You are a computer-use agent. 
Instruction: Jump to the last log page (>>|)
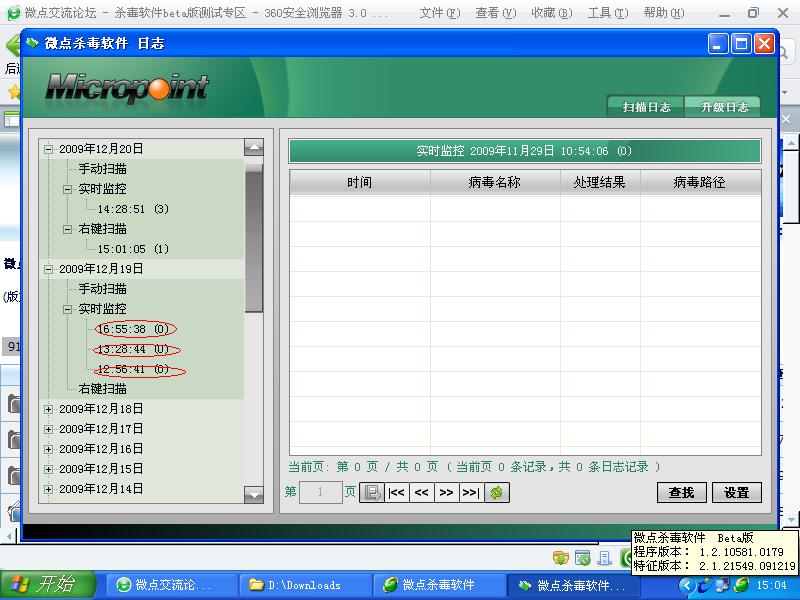click(x=471, y=492)
